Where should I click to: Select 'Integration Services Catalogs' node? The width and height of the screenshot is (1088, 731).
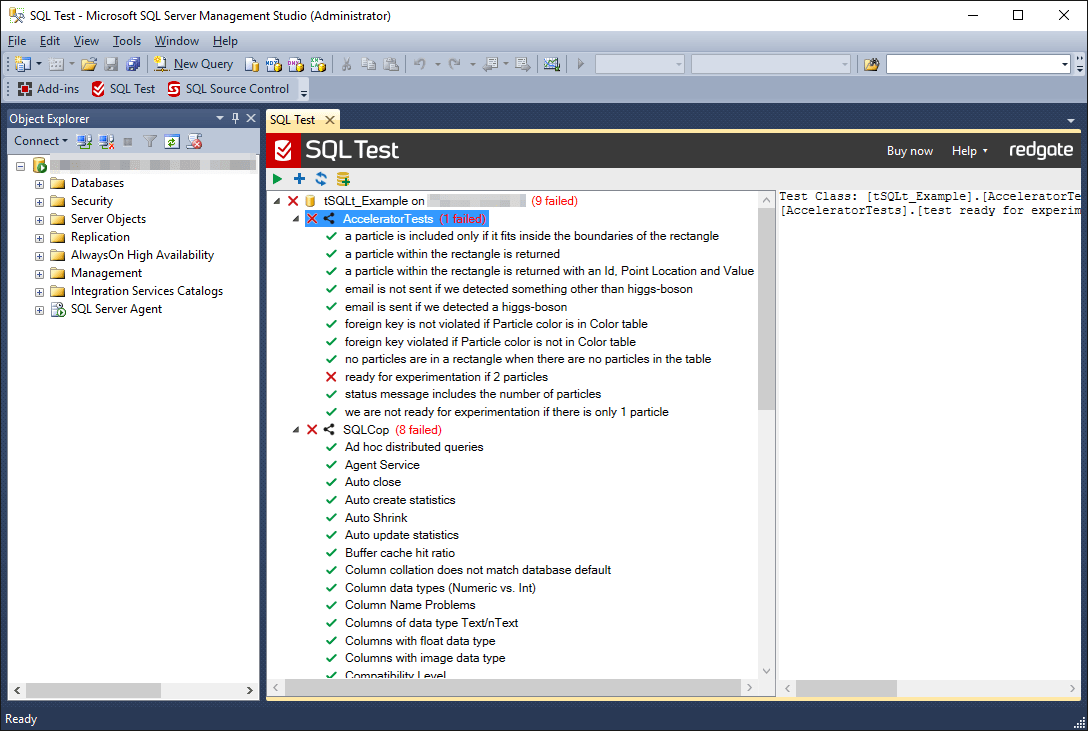[x=146, y=291]
